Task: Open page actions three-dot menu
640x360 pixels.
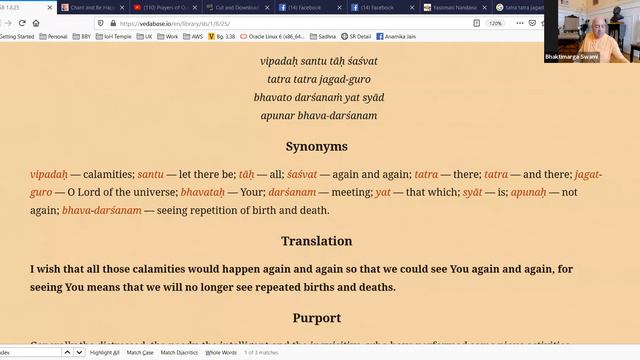Action: tap(520, 23)
